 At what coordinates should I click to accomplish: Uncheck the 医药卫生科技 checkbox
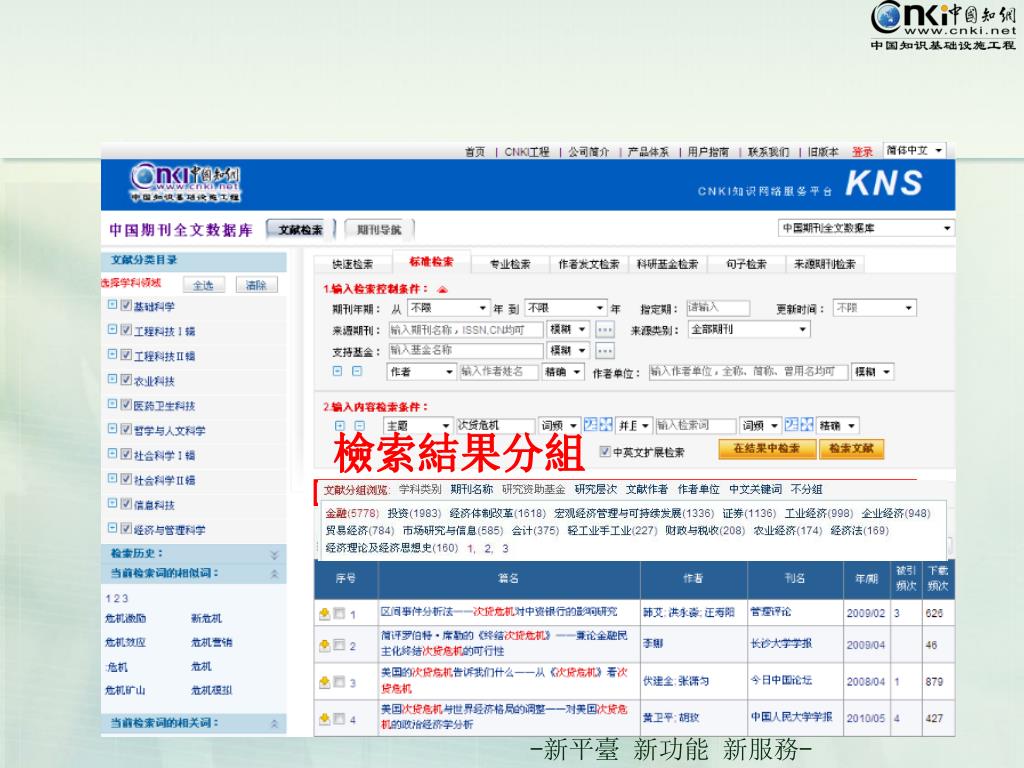[127, 405]
